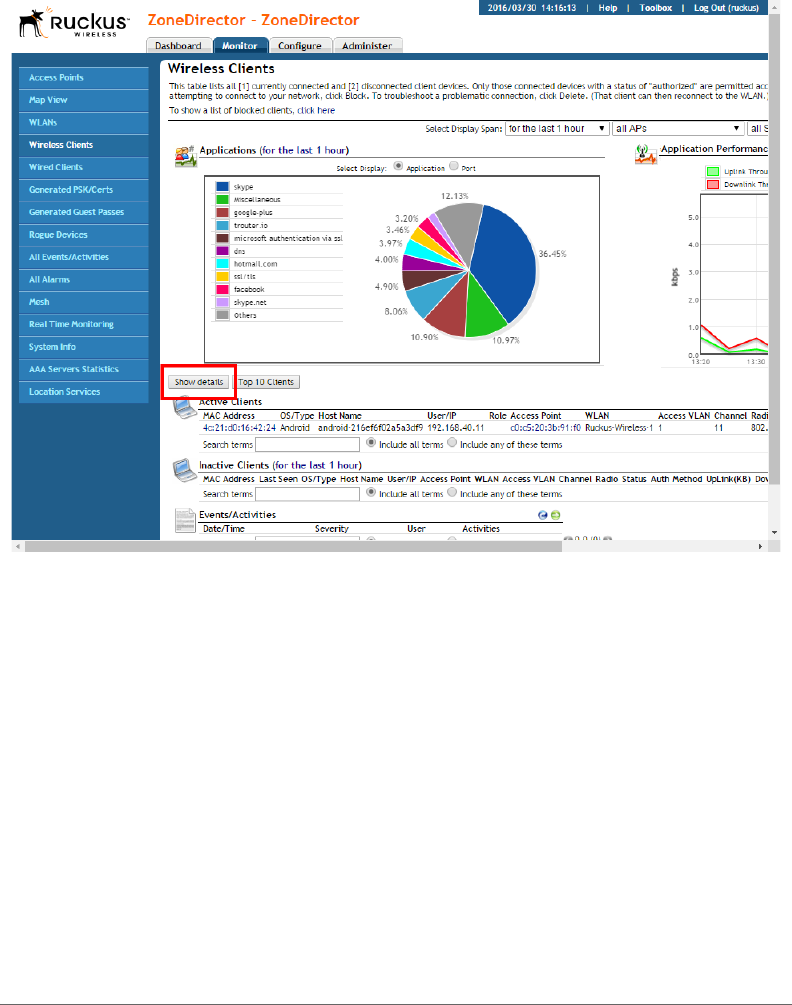
Task: Click the Downlink Throughput red legend swatch
Action: coord(713,184)
